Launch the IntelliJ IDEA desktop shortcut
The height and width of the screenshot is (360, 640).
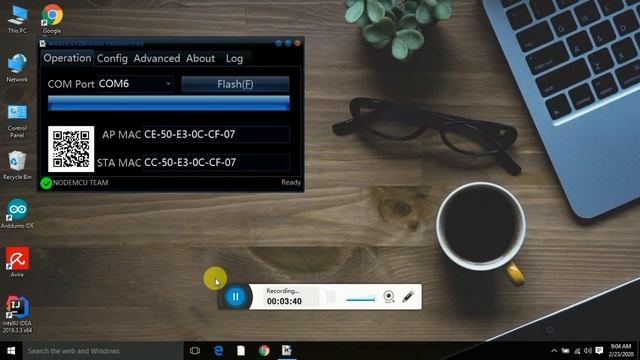pyautogui.click(x=17, y=314)
